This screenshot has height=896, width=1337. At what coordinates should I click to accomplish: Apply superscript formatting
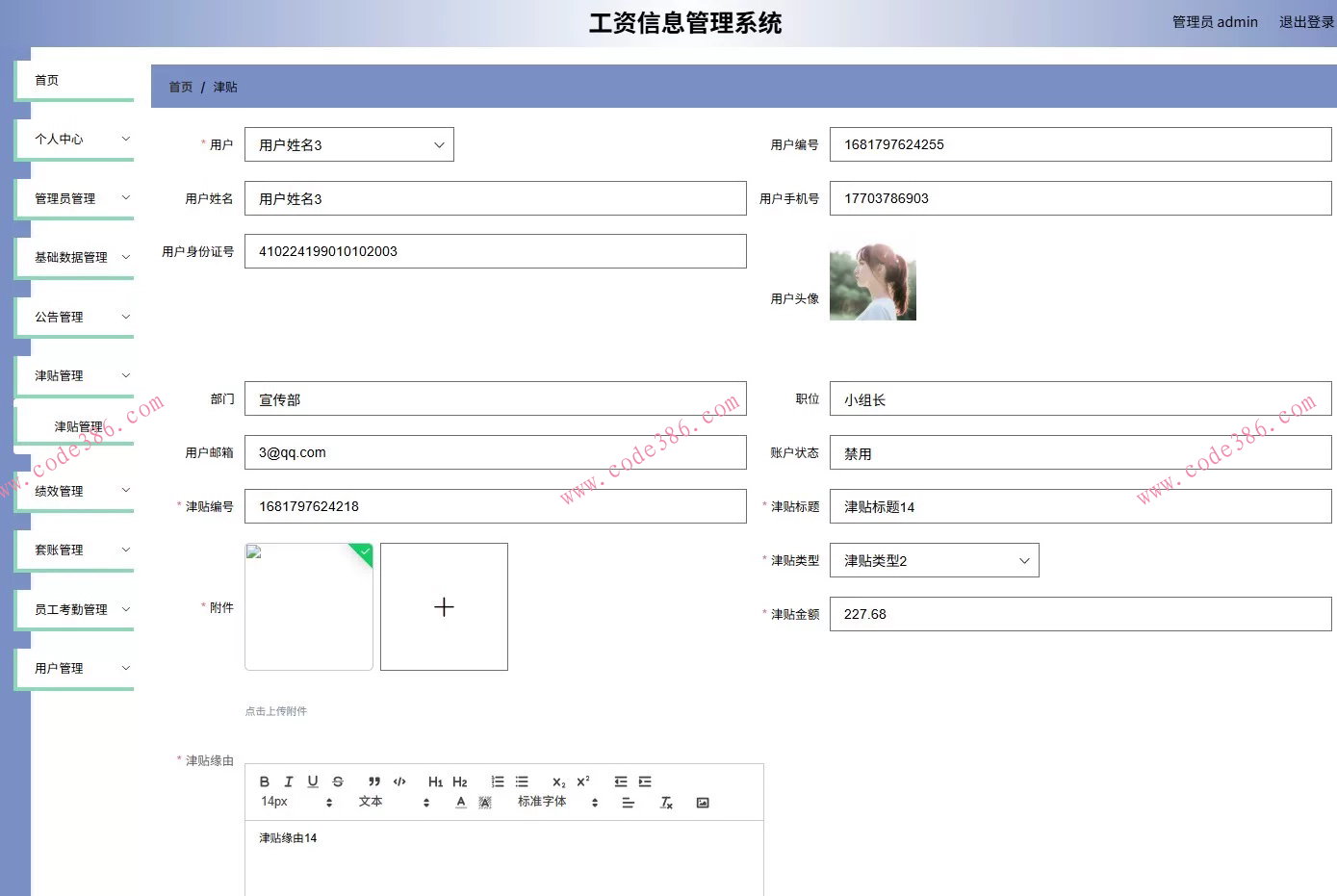583,781
